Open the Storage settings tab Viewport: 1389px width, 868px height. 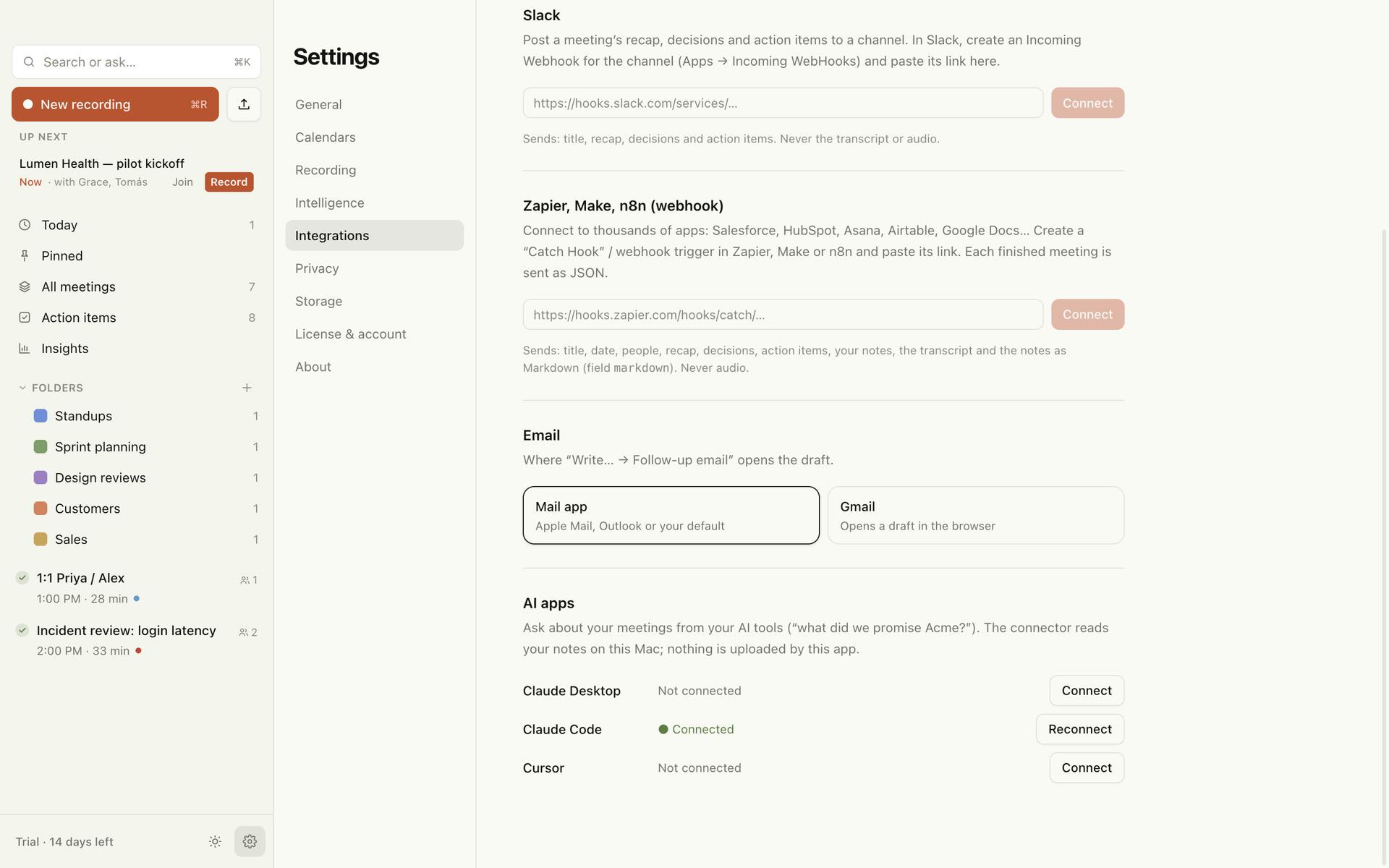pyautogui.click(x=374, y=301)
